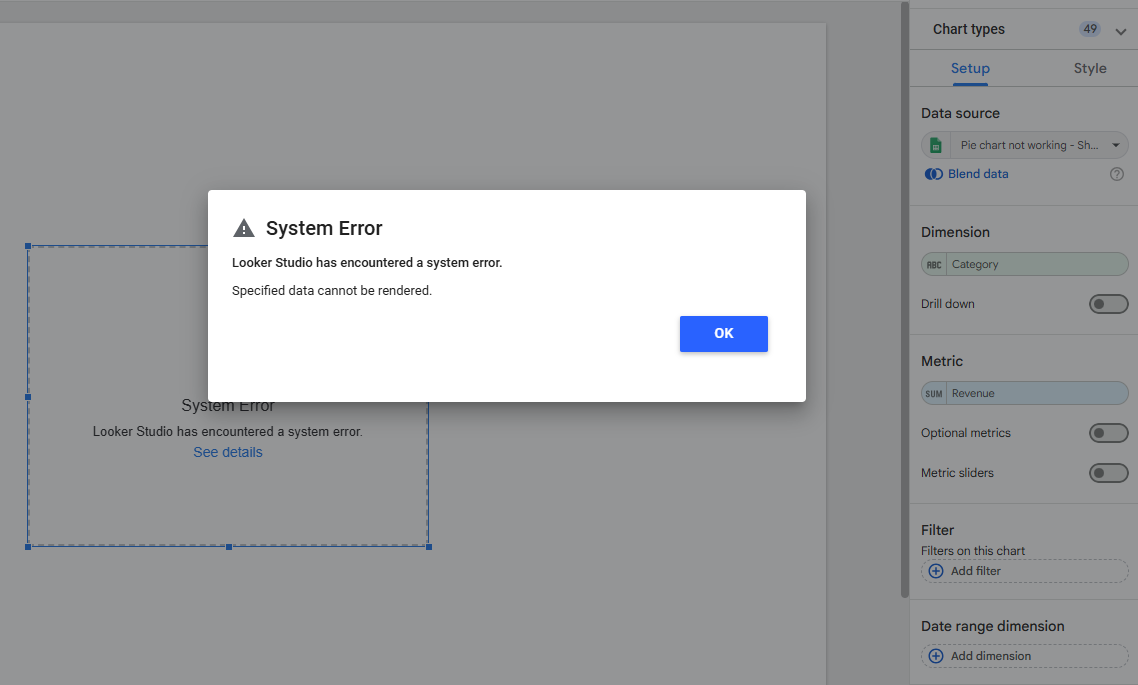Click the SUM aggregation icon on Revenue metric

(933, 392)
